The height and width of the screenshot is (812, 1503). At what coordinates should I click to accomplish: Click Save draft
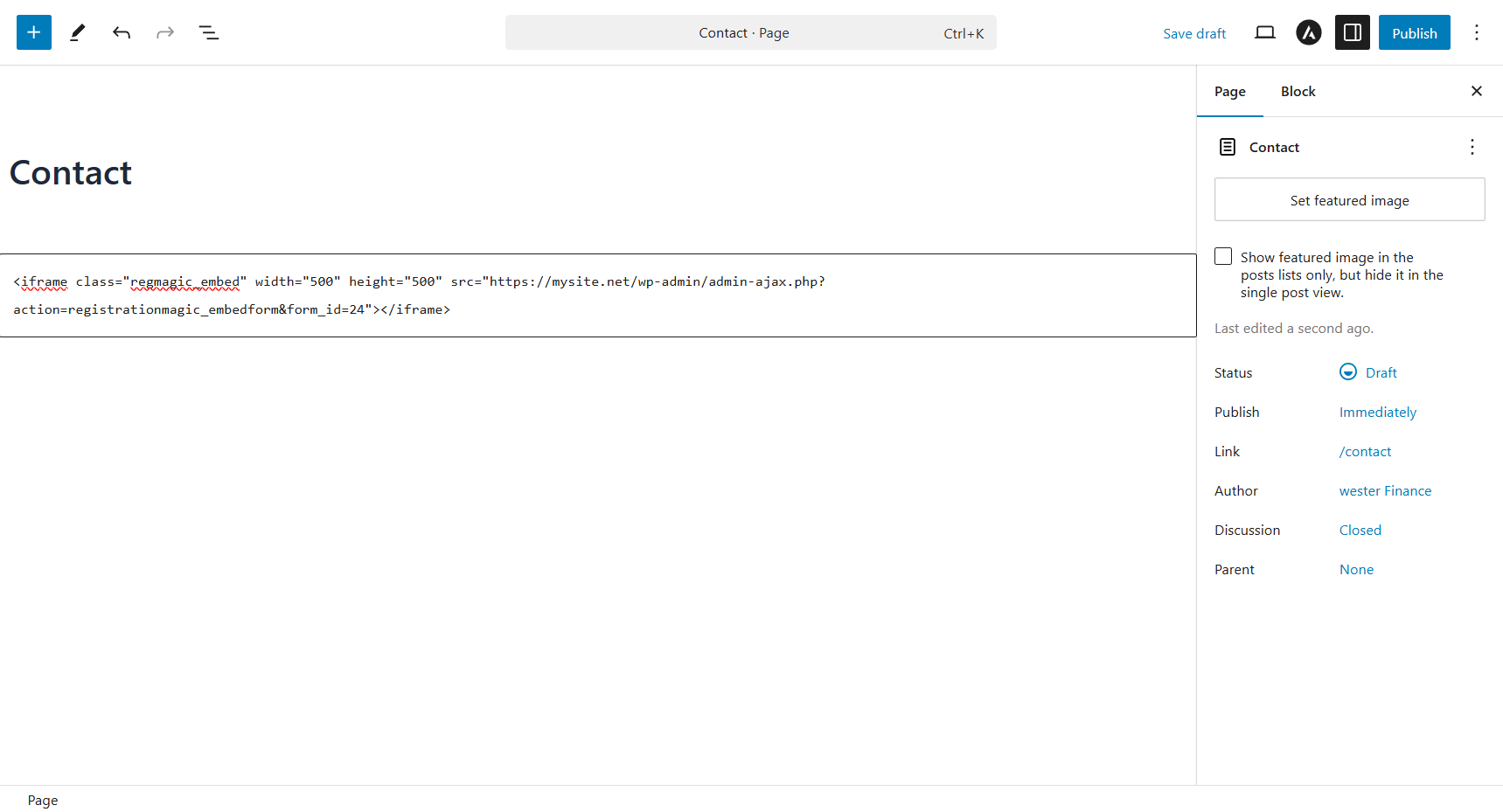[x=1193, y=33]
